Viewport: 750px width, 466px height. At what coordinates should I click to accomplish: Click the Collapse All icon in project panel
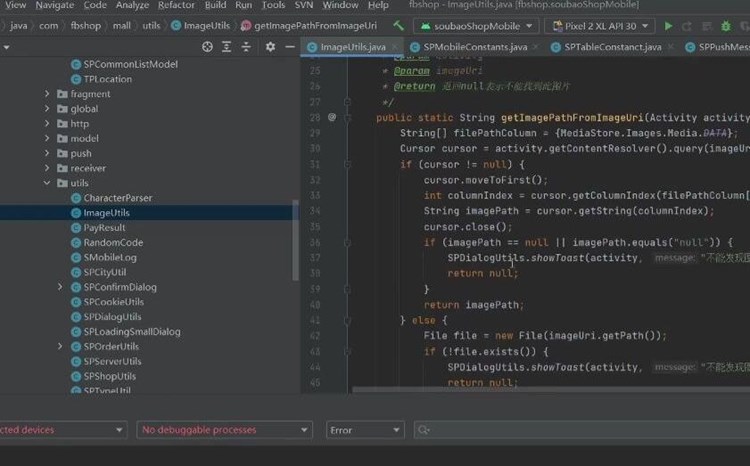click(246, 46)
